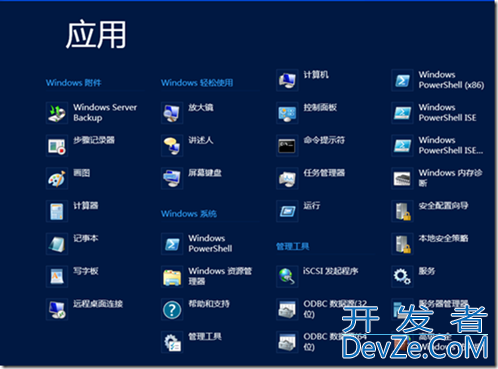Start 写字板 WordPad
The height and width of the screenshot is (369, 498).
(72, 276)
